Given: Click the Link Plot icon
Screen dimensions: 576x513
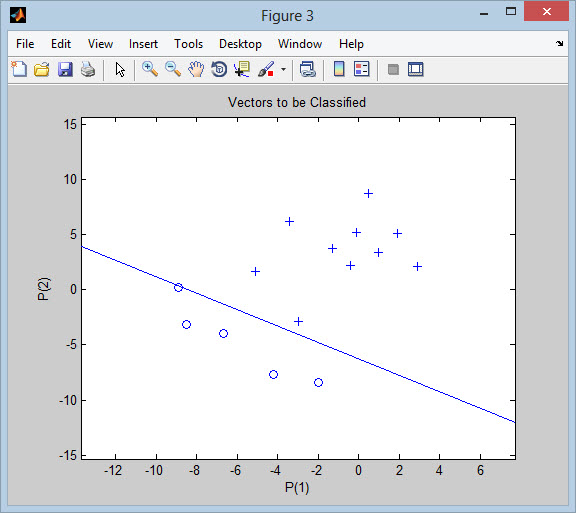Looking at the screenshot, I should point(307,69).
